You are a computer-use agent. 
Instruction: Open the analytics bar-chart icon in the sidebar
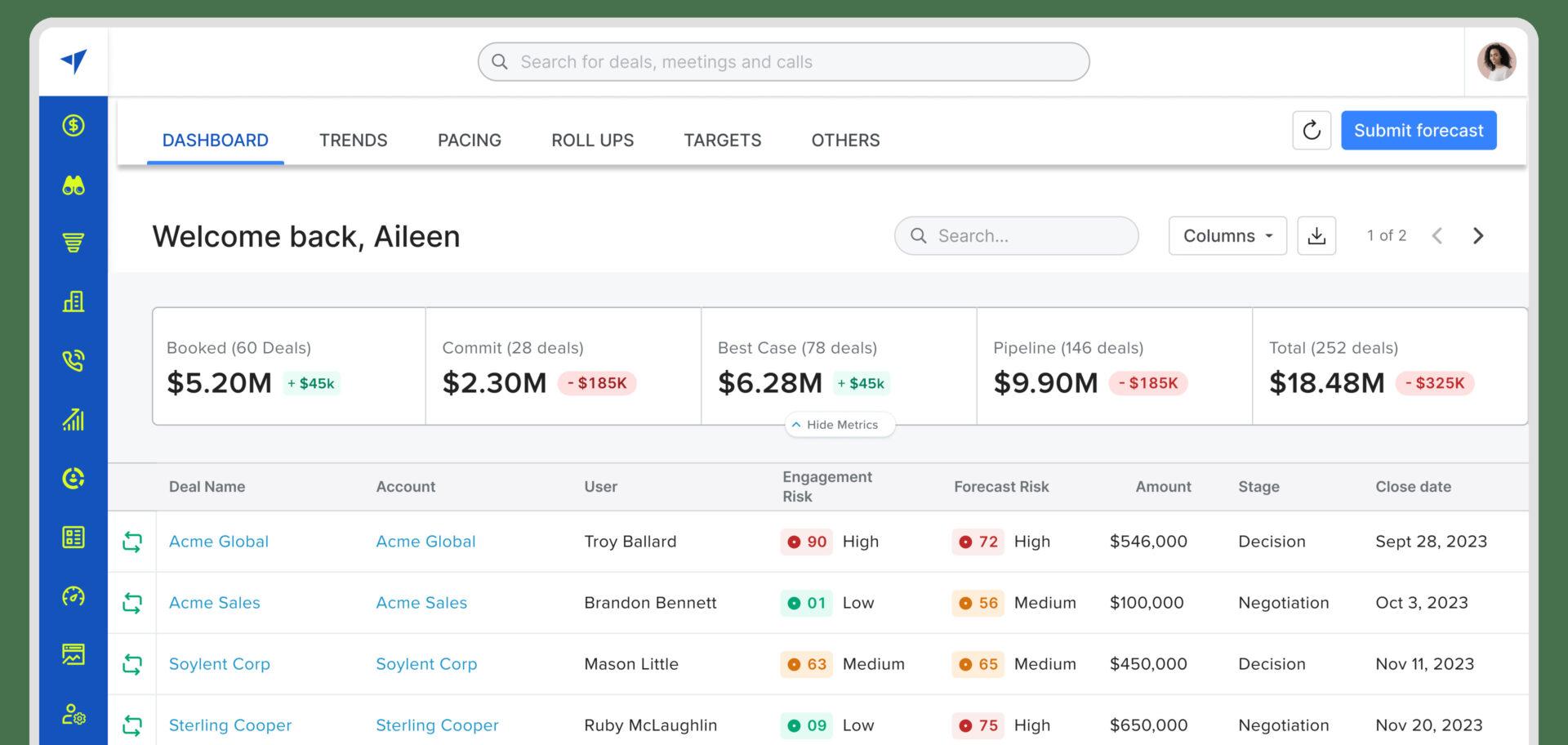click(x=73, y=419)
